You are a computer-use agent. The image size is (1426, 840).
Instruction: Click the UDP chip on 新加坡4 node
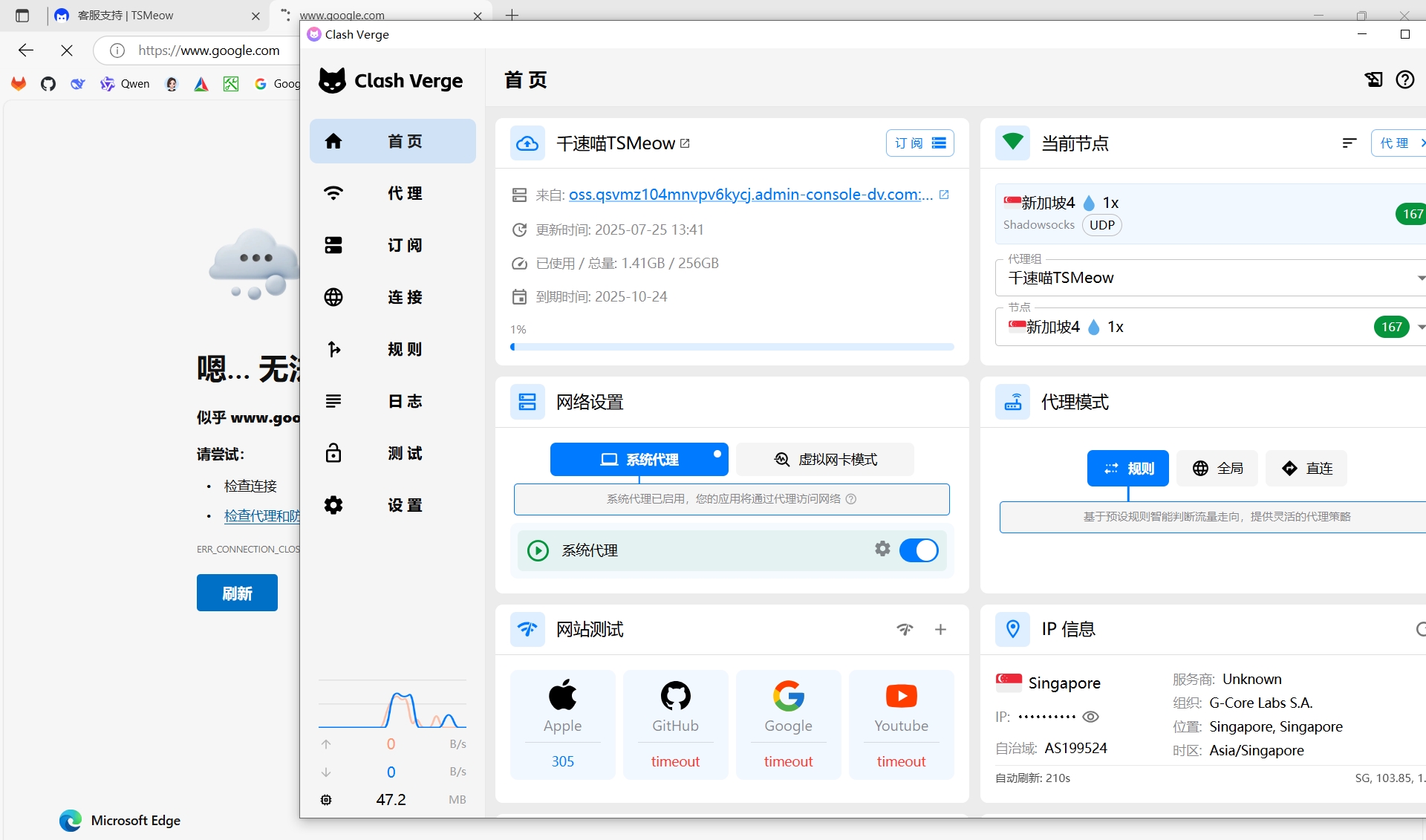1101,225
